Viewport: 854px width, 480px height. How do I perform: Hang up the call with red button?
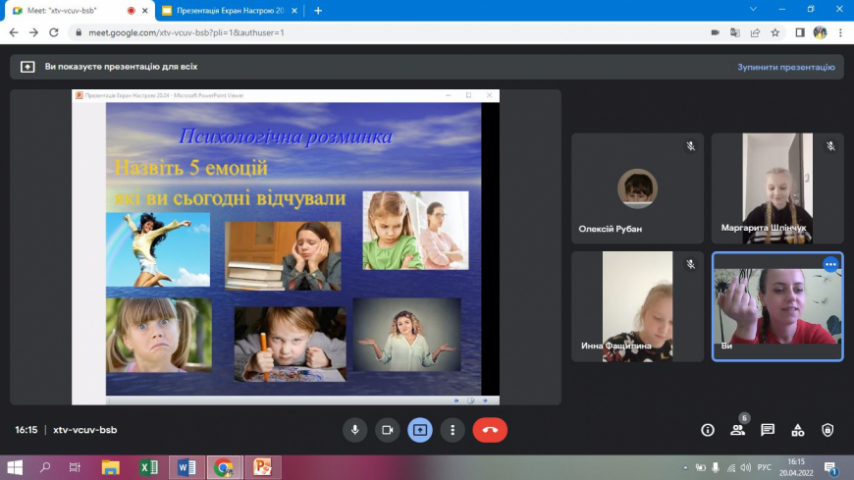490,430
